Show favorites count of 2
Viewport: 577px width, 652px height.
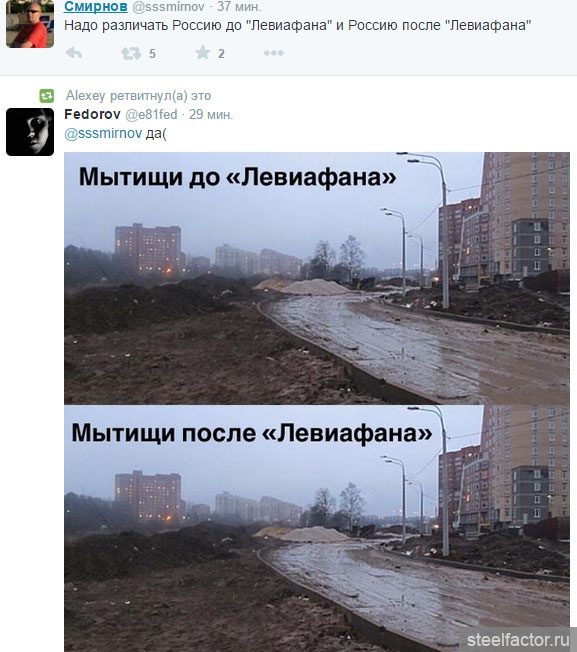click(221, 54)
